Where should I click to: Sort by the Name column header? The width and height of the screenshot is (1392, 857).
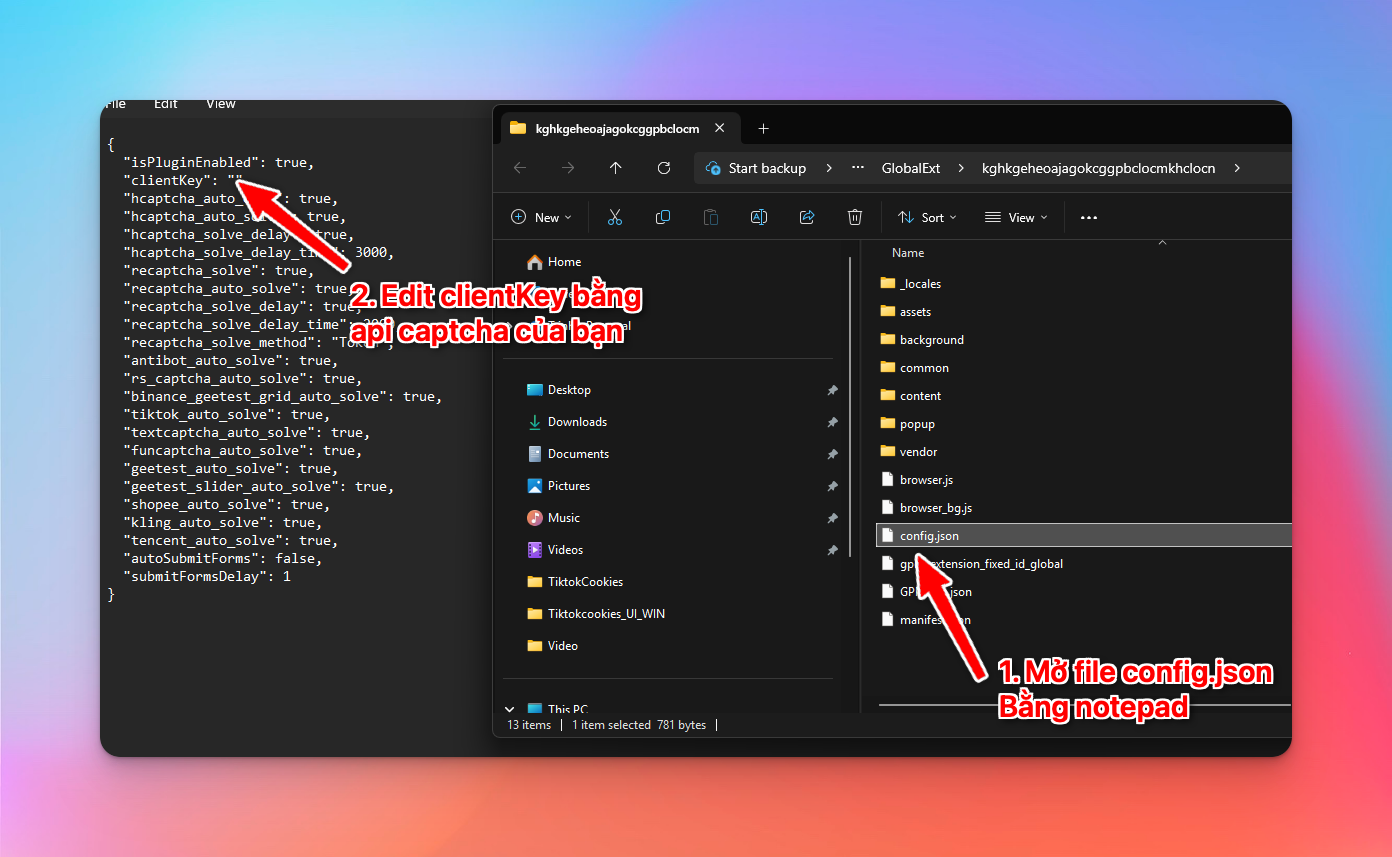(908, 253)
